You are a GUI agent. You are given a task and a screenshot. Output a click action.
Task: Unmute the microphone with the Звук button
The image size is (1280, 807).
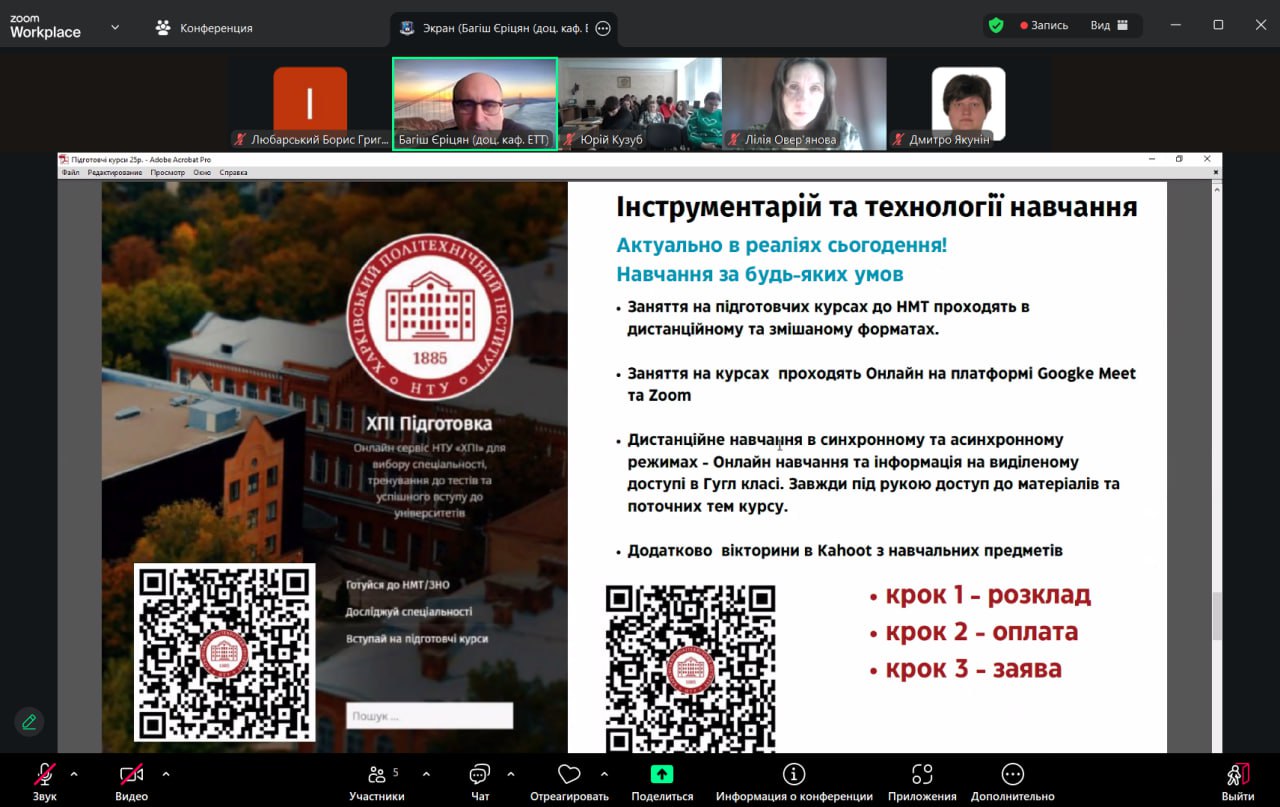point(45,781)
